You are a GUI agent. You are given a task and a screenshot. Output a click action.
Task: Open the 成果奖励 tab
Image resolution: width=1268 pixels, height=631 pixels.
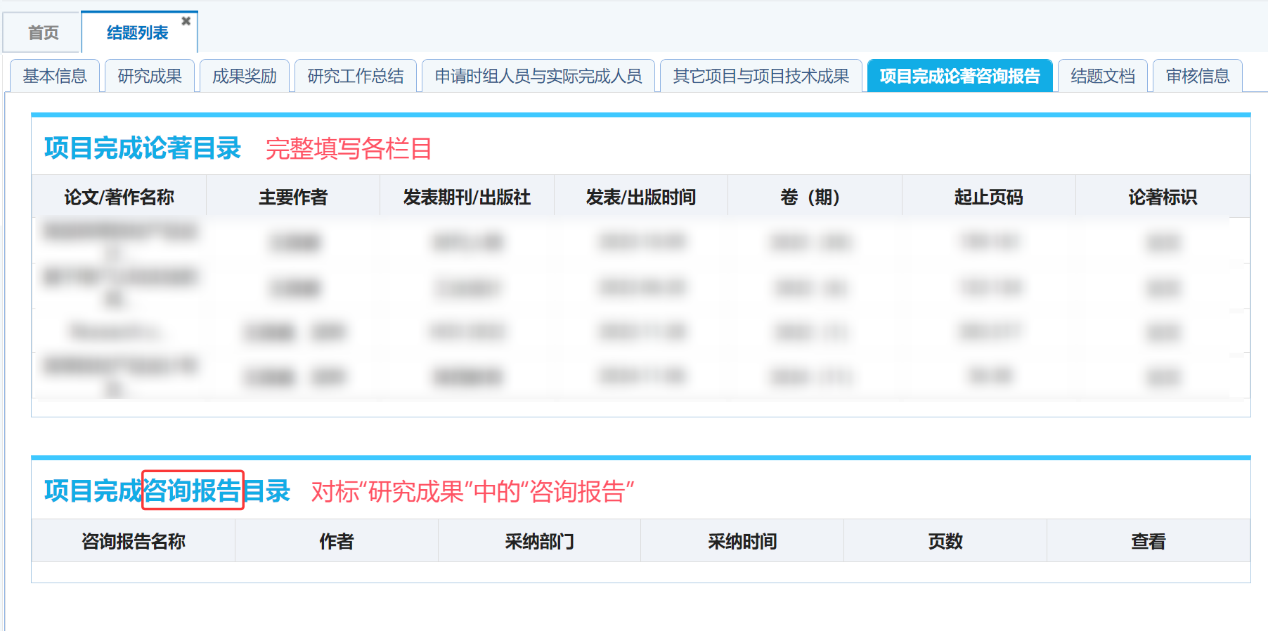pos(244,76)
